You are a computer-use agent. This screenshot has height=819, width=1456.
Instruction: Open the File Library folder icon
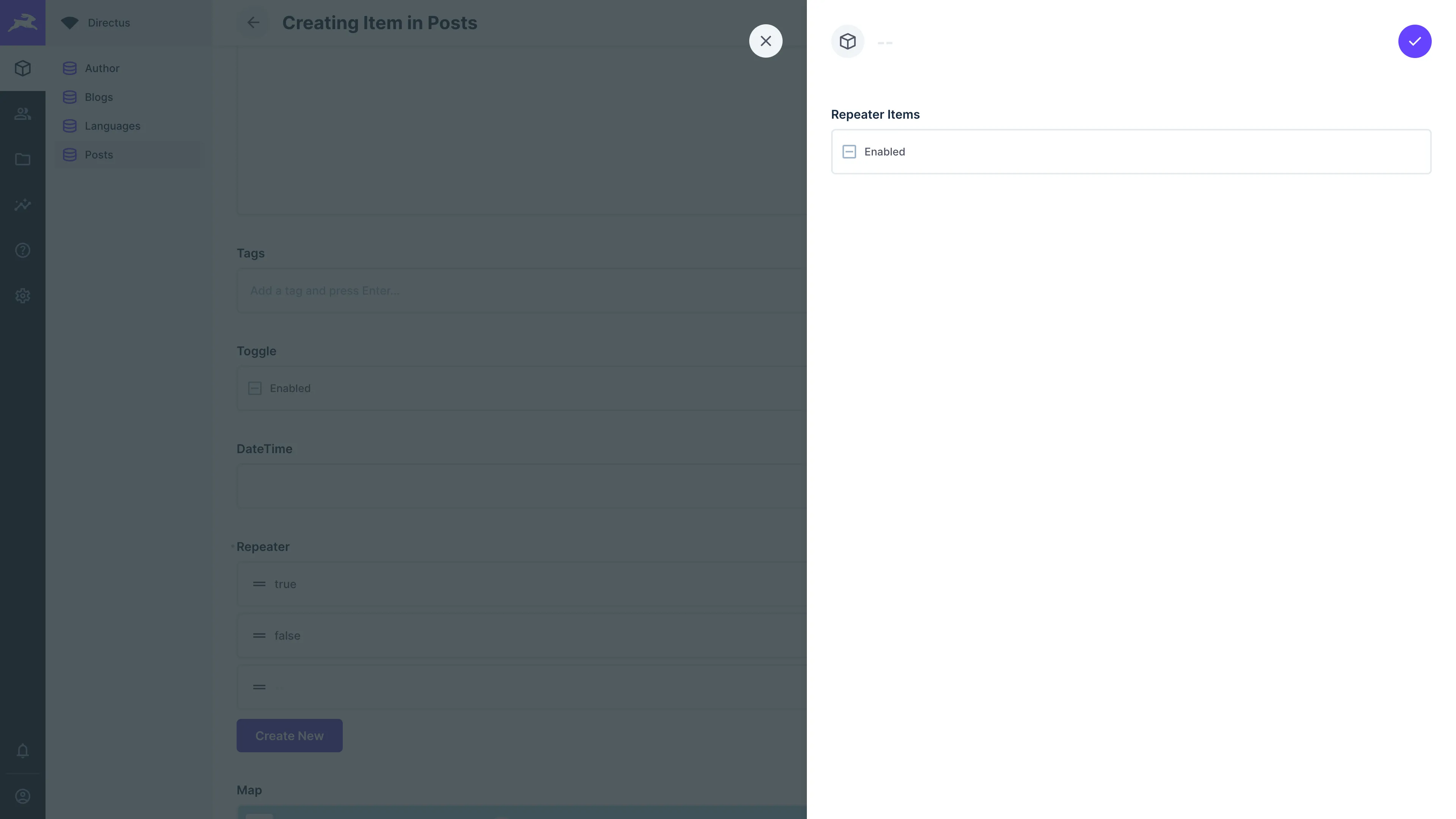pyautogui.click(x=23, y=159)
